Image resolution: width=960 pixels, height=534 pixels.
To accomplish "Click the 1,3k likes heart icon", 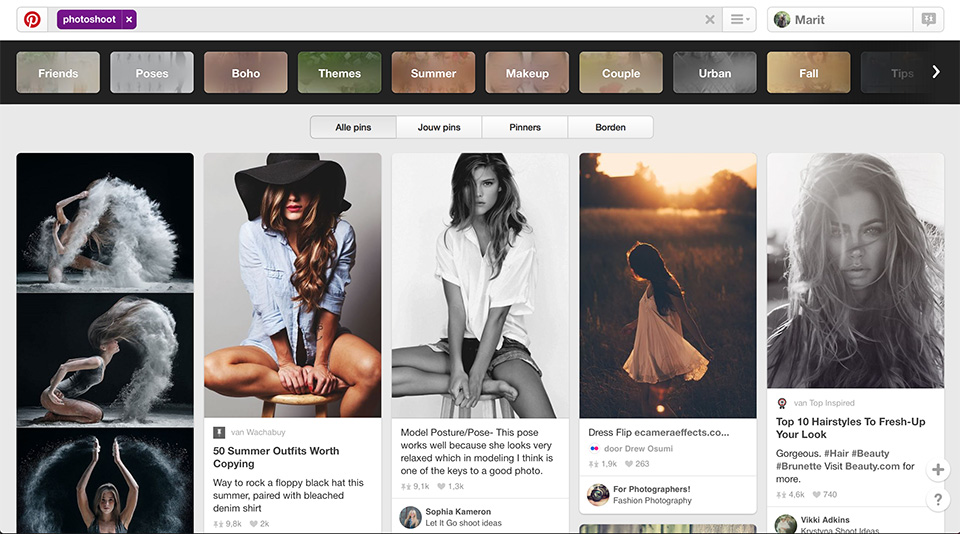I will click(x=441, y=486).
